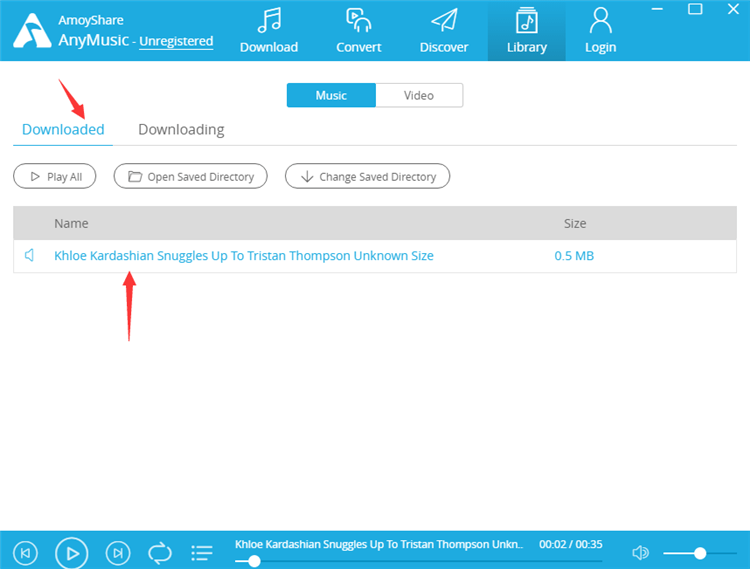Screen dimensions: 750x569
Task: Click the Name column header
Action: pyautogui.click(x=71, y=223)
